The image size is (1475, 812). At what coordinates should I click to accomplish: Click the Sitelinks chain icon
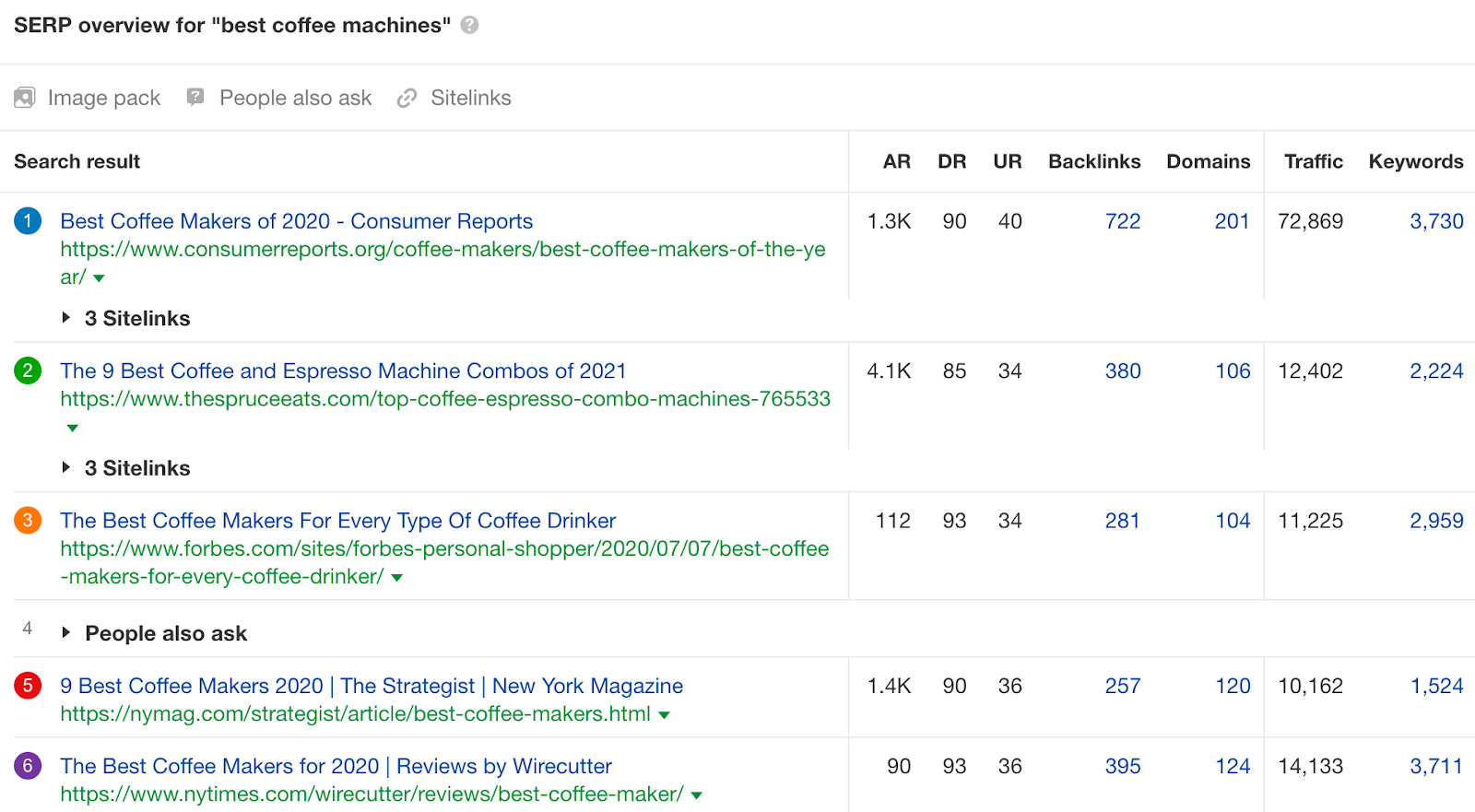click(x=407, y=98)
